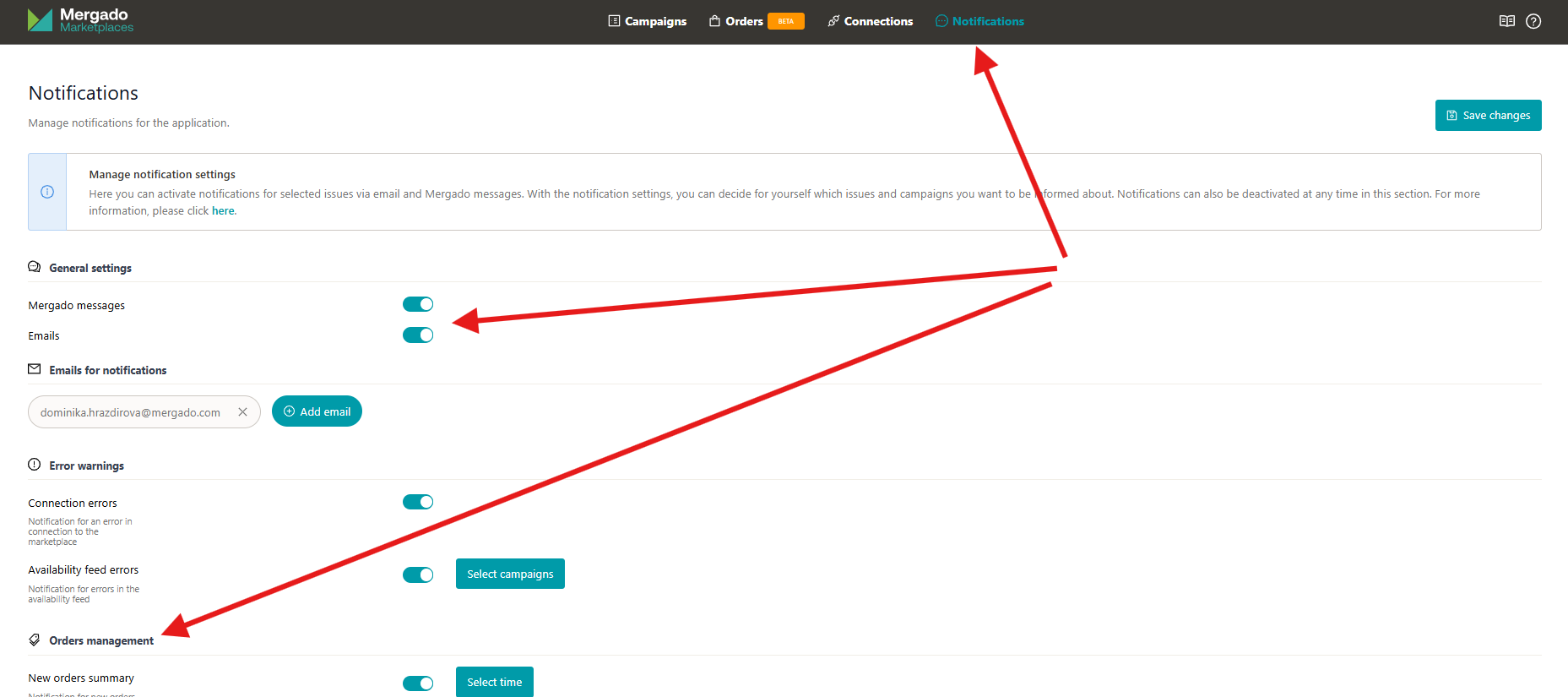This screenshot has height=697, width=1568.
Task: Switch off Availability feed errors toggle
Action: (418, 575)
